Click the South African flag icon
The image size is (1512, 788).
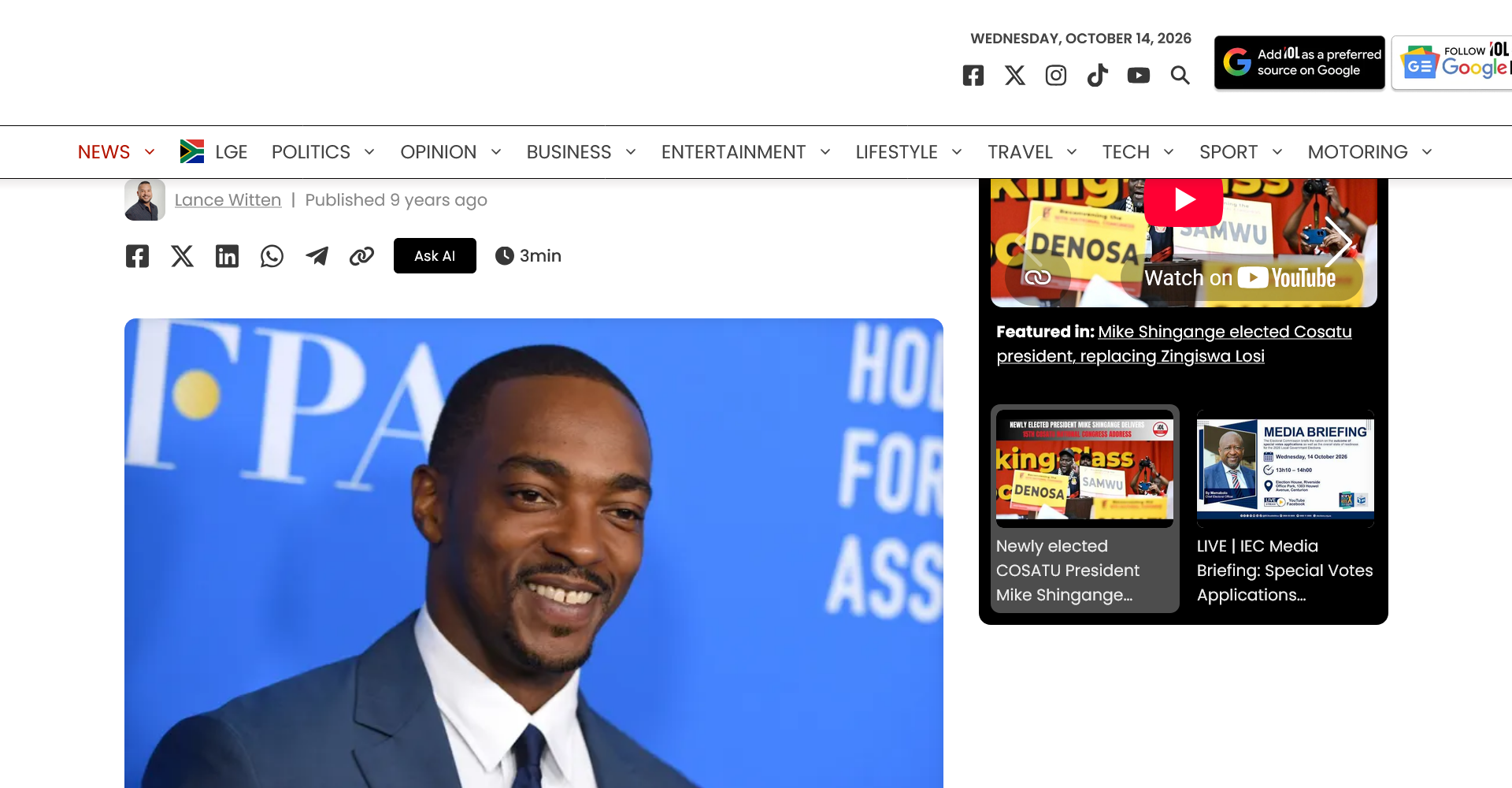coord(192,151)
